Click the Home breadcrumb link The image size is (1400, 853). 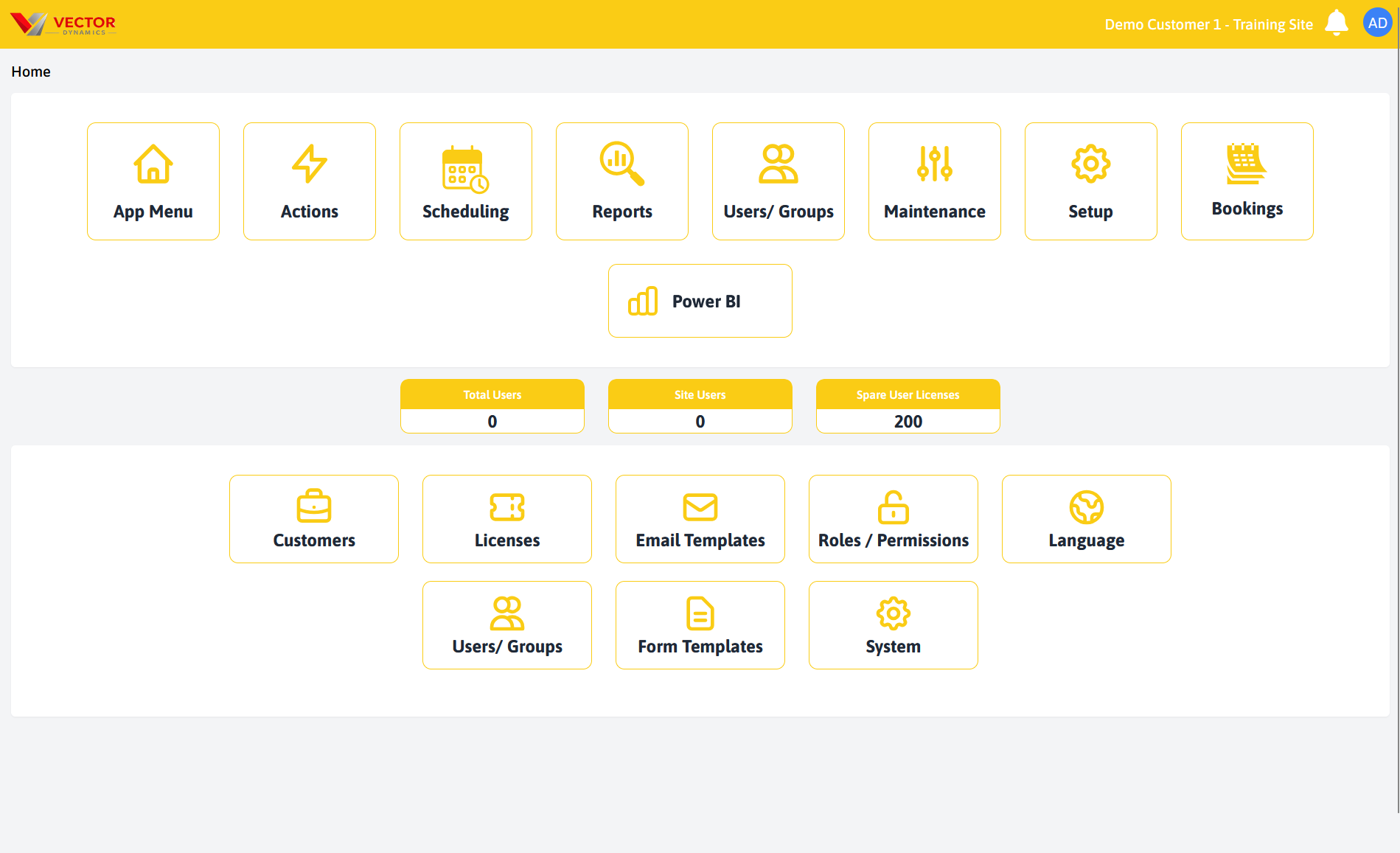31,72
